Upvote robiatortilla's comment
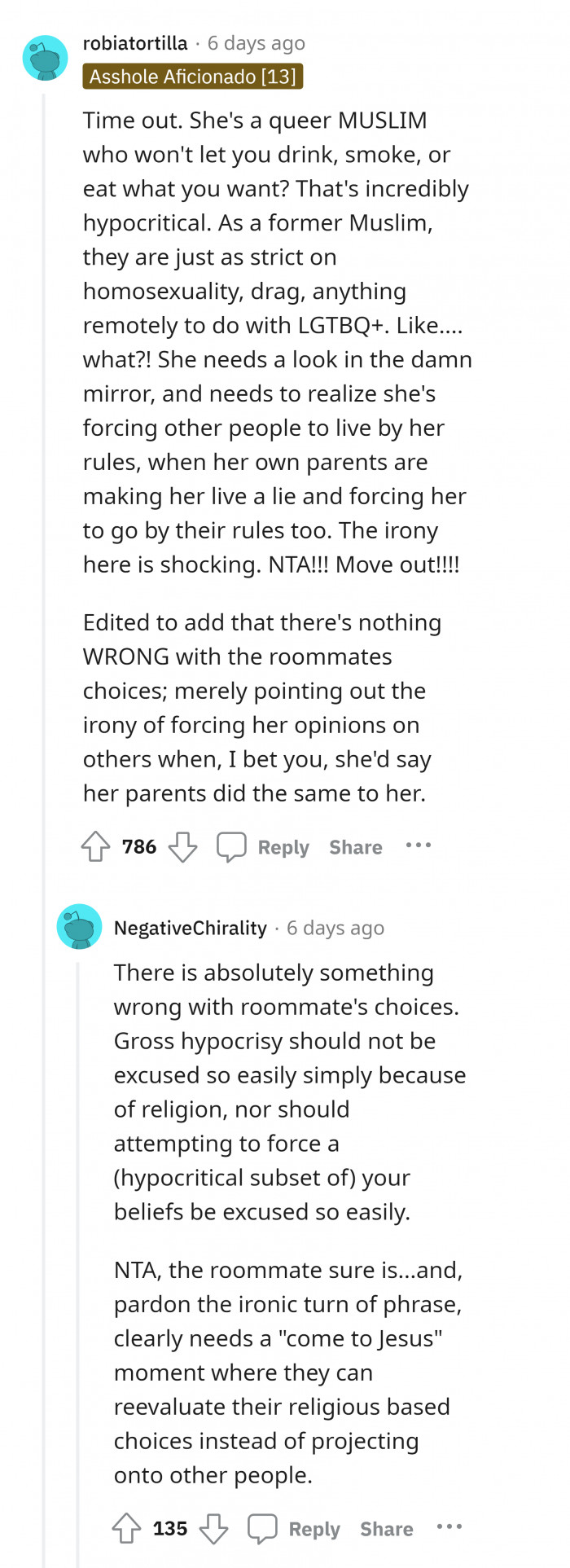 click(96, 847)
